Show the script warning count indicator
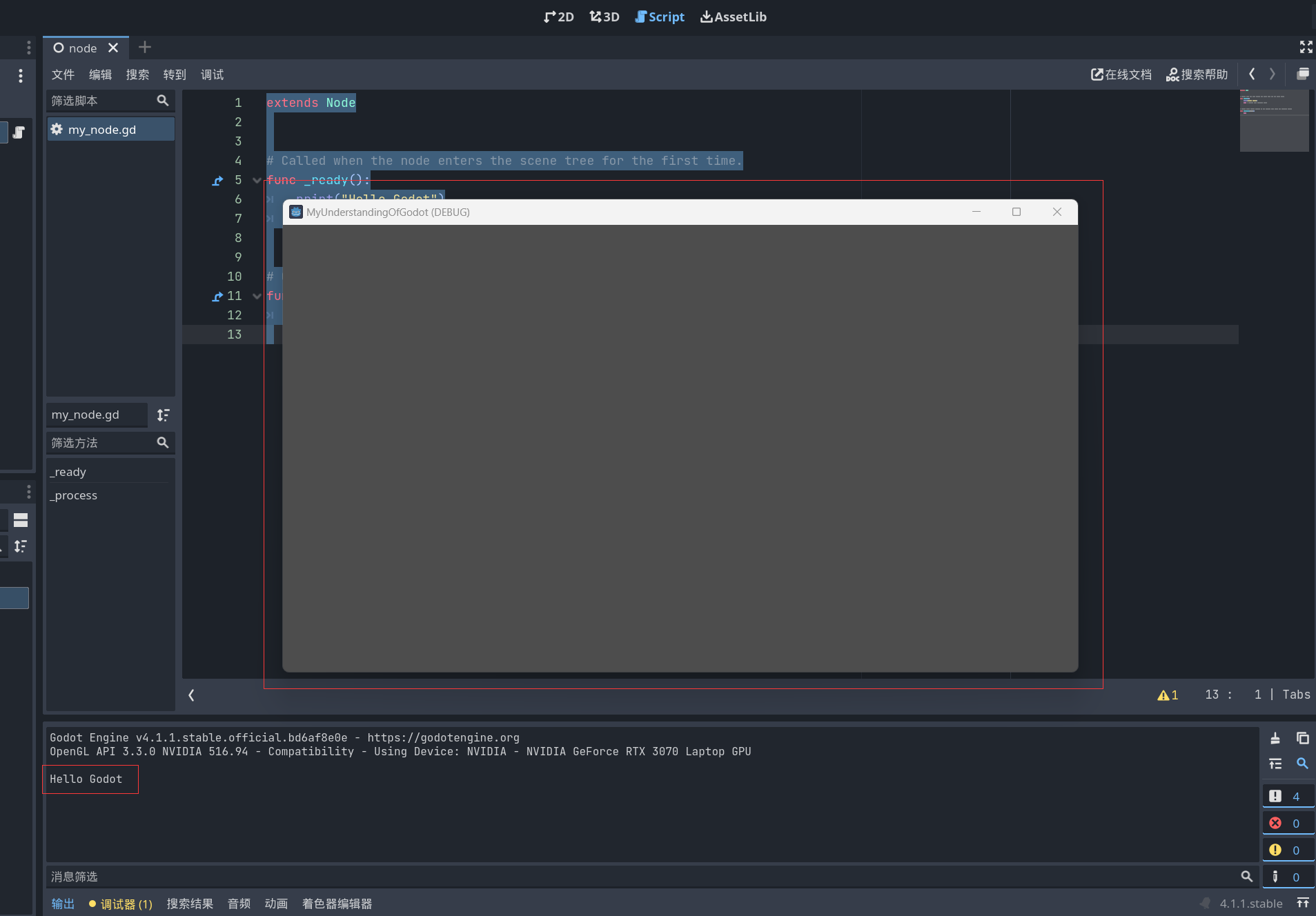The image size is (1316, 916). 1168,695
